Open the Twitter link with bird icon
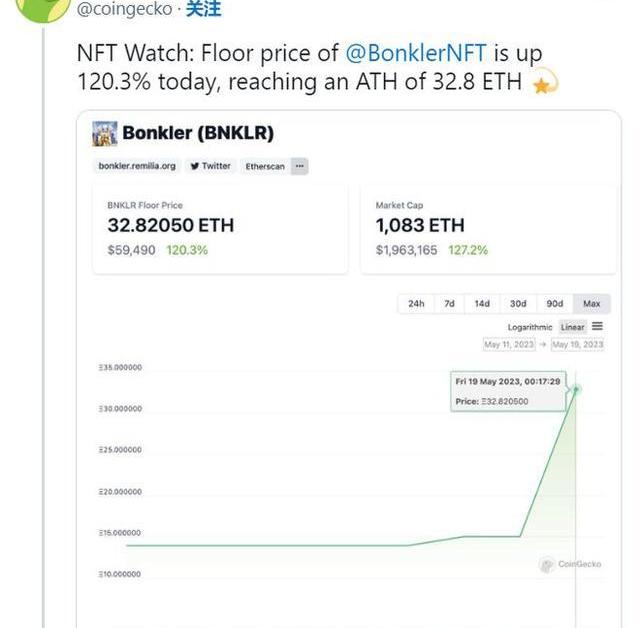This screenshot has height=628, width=640. pyautogui.click(x=210, y=166)
